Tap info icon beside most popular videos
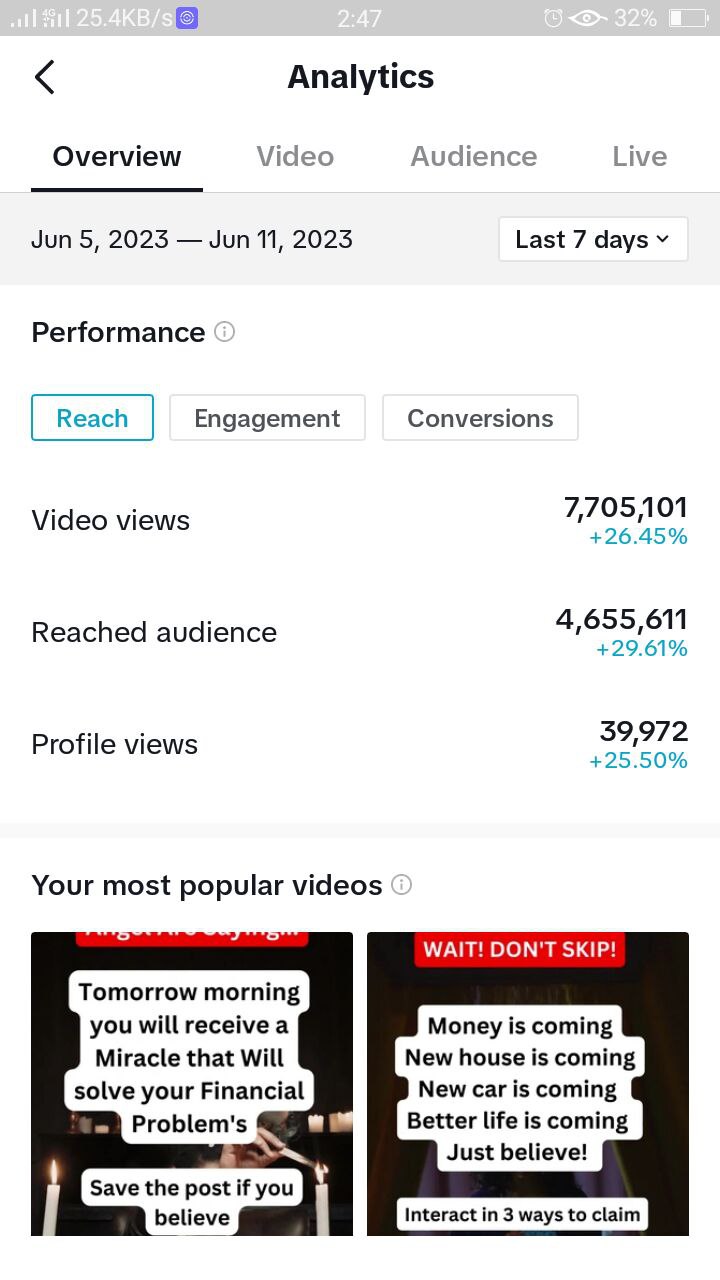This screenshot has width=720, height=1280. click(402, 885)
